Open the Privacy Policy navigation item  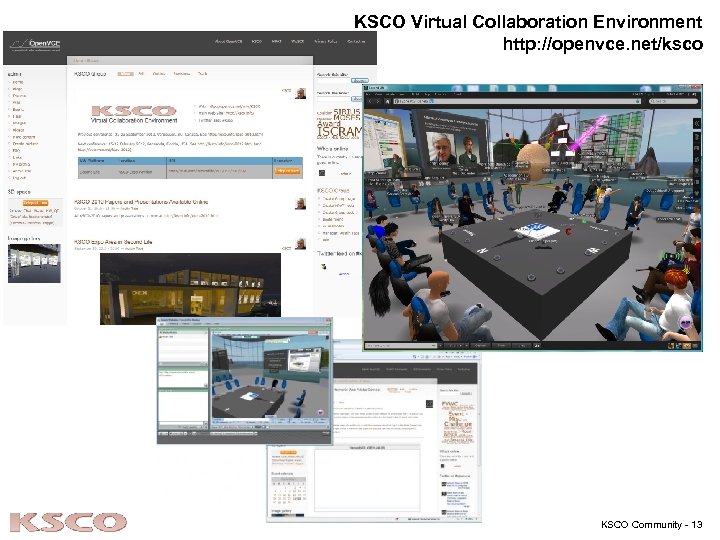(x=326, y=41)
